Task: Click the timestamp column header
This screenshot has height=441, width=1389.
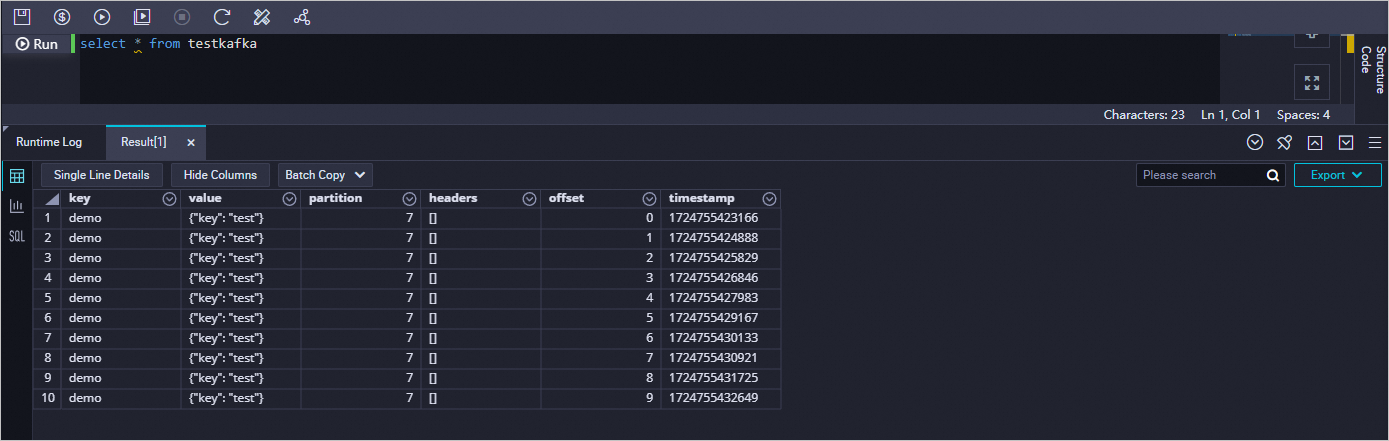Action: (x=721, y=198)
